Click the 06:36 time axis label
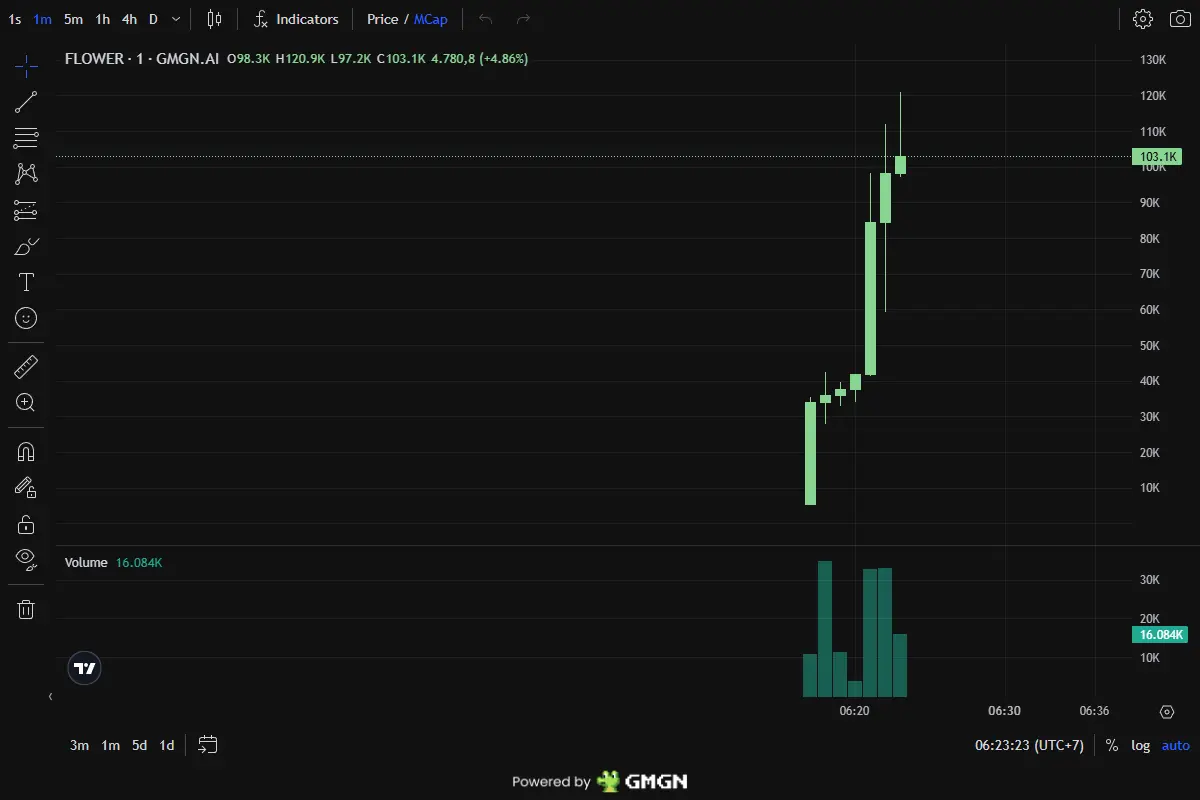This screenshot has width=1200, height=800. (x=1094, y=711)
